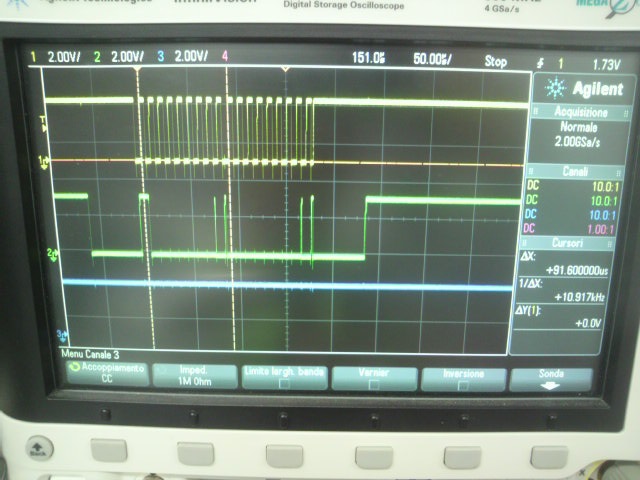Open the Canali panel header
The height and width of the screenshot is (480, 640).
tap(575, 171)
